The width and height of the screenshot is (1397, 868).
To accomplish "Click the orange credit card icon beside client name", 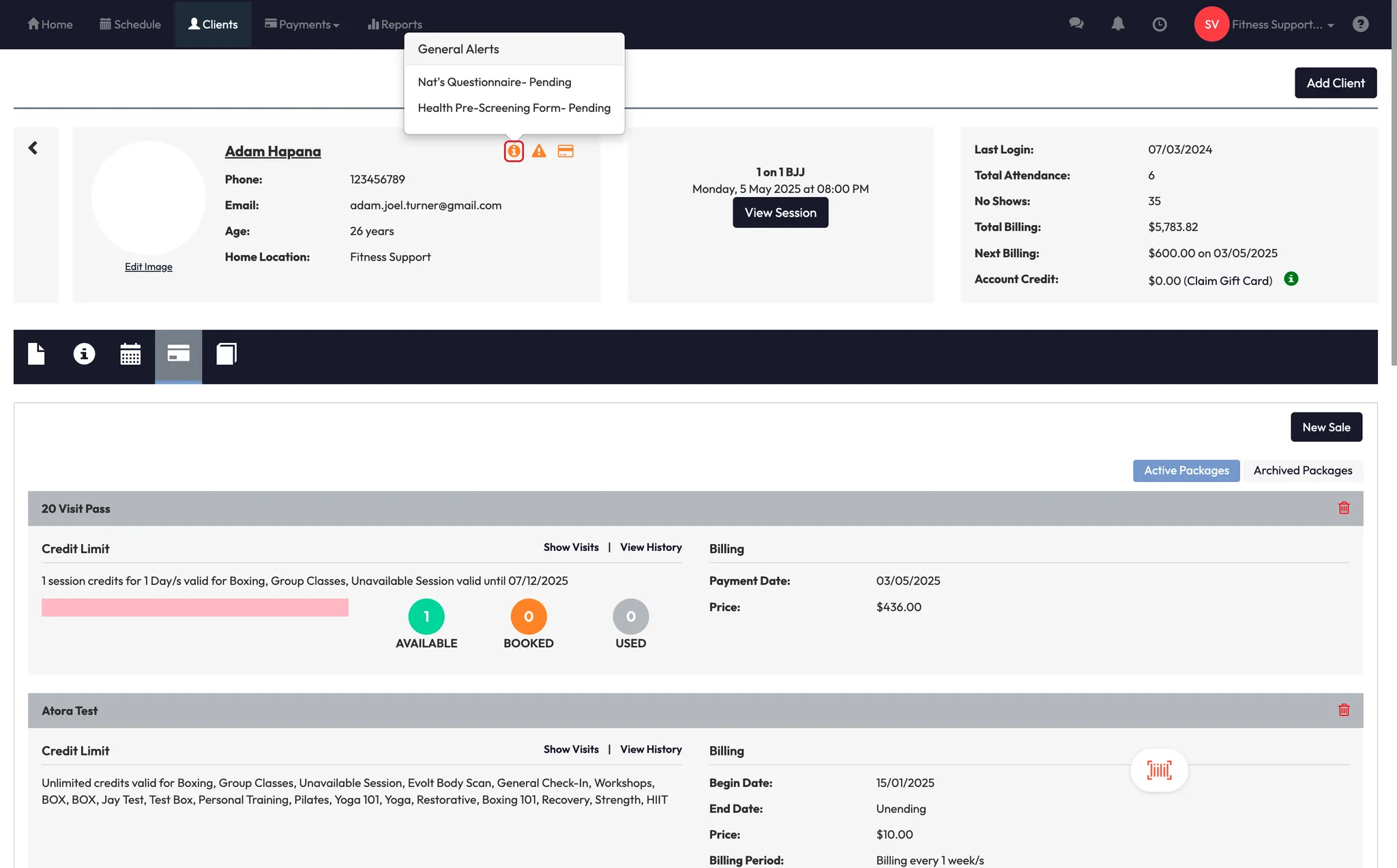I will [565, 151].
